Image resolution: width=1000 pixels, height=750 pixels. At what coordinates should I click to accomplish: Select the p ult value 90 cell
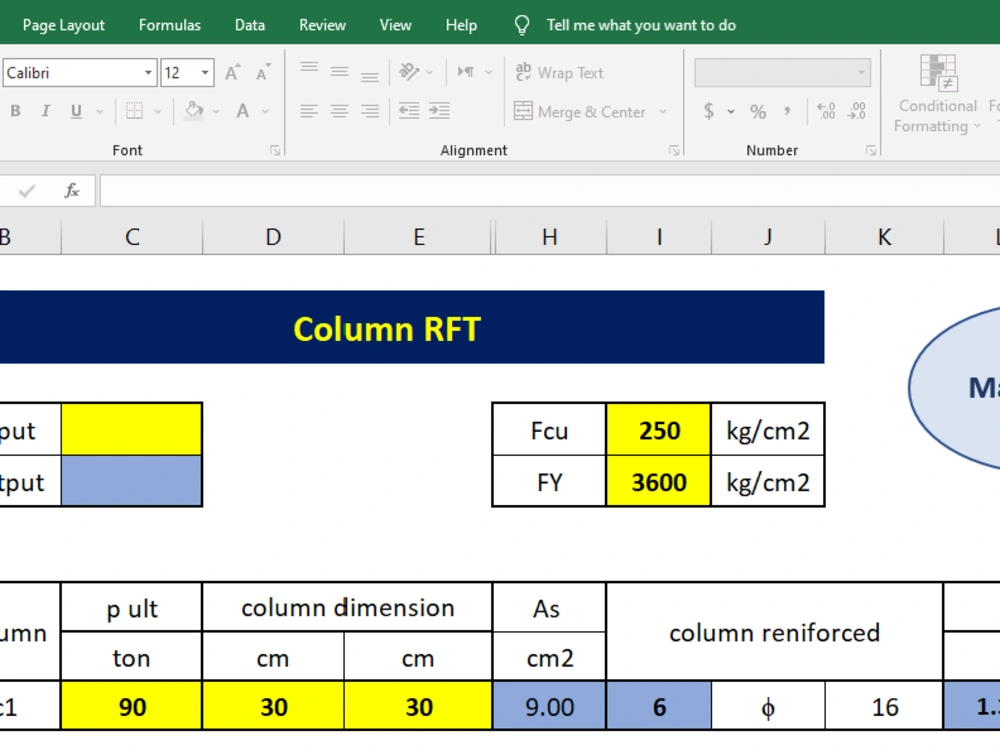coord(132,706)
